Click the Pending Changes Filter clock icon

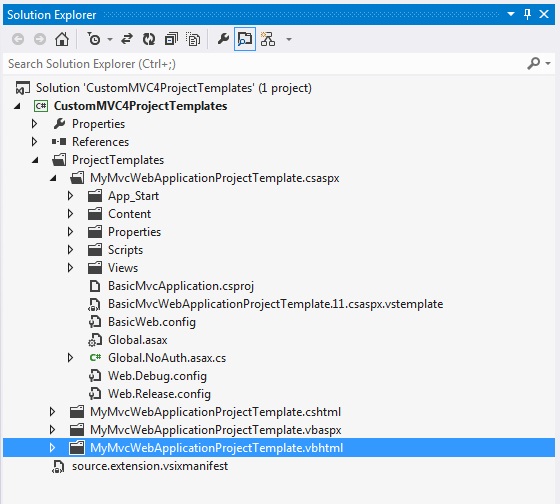tap(94, 39)
